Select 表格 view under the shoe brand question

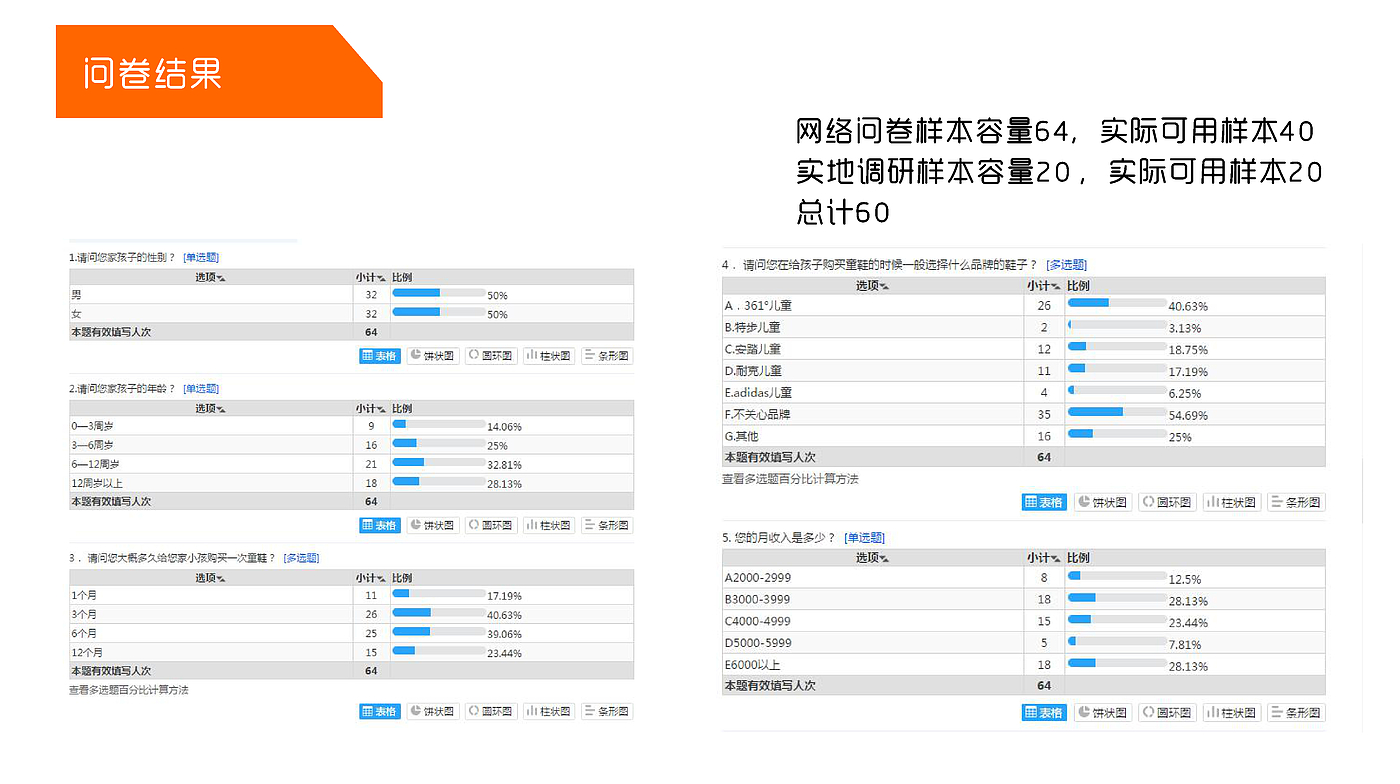[x=1044, y=502]
